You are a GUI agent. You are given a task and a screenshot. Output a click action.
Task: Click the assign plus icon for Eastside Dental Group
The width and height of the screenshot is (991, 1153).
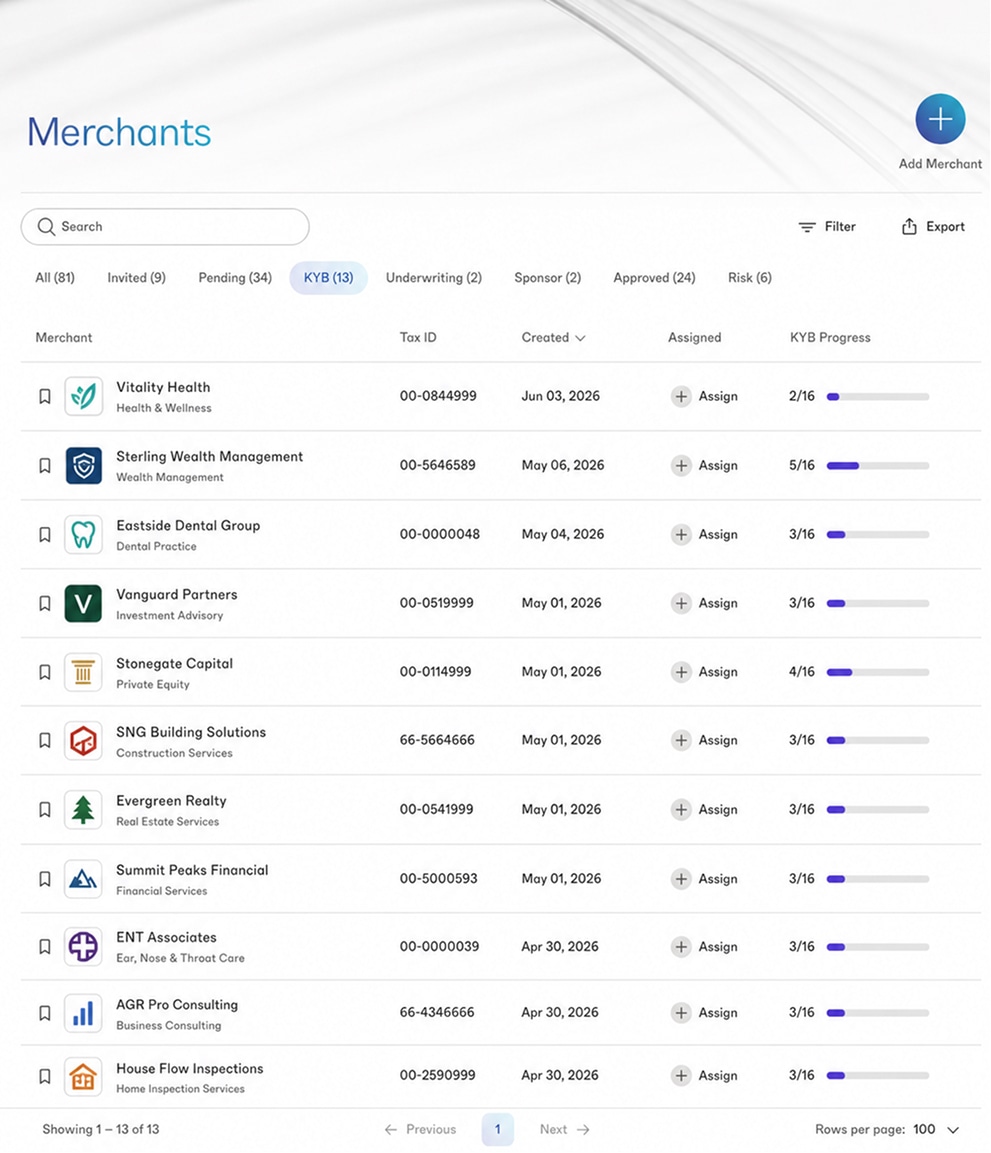click(681, 535)
